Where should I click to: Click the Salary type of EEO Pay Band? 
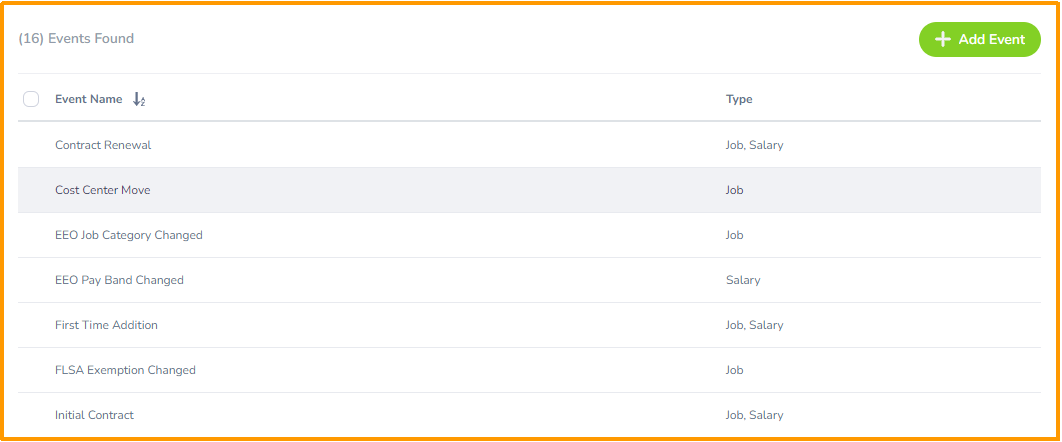pyautogui.click(x=743, y=280)
